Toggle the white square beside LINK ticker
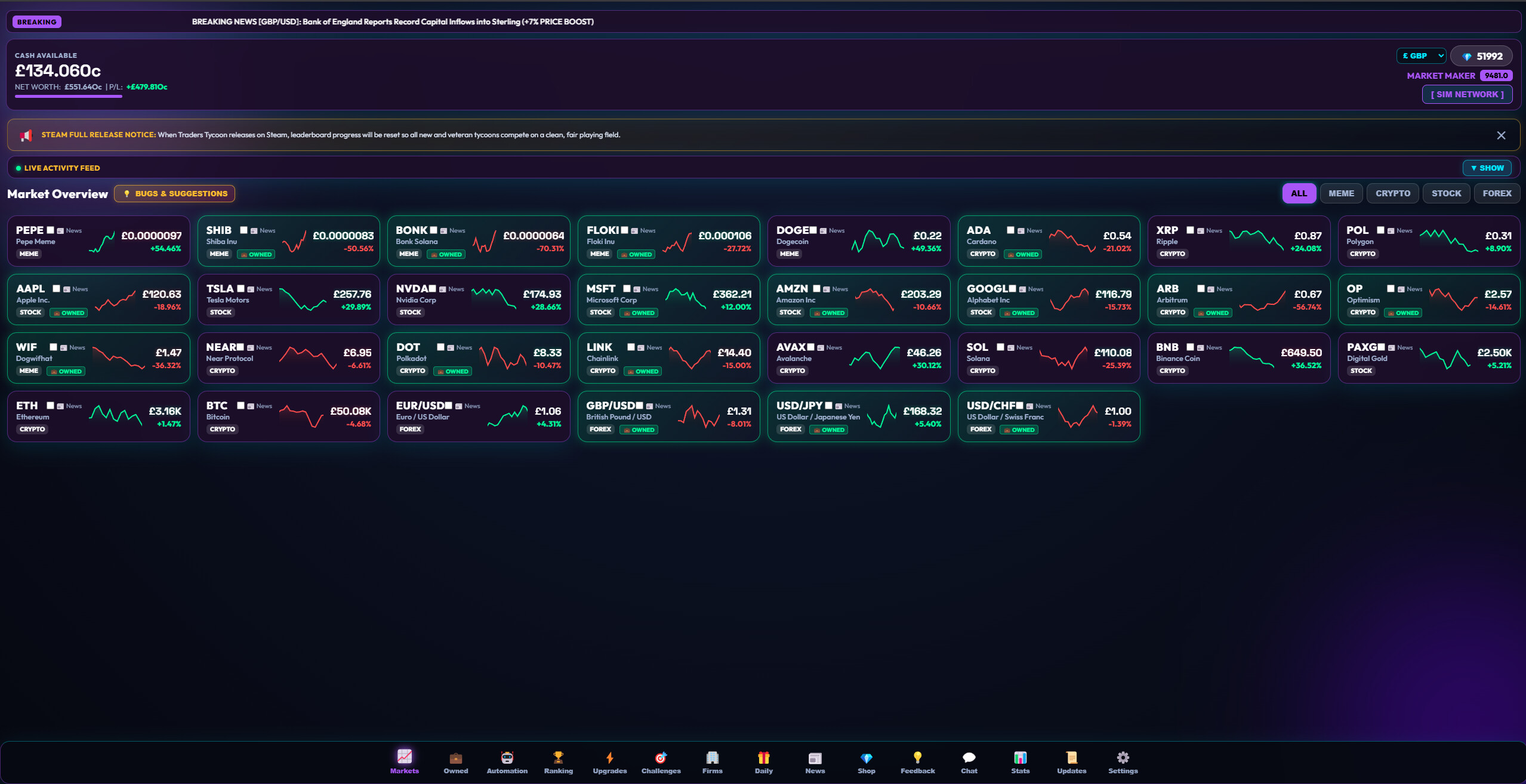This screenshot has height=784, width=1526. (x=631, y=347)
